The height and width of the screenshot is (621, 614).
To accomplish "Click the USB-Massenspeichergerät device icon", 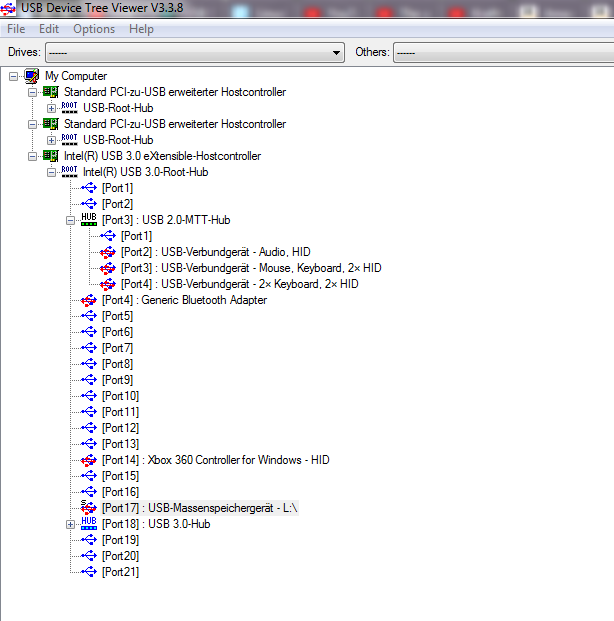I will (x=88, y=507).
